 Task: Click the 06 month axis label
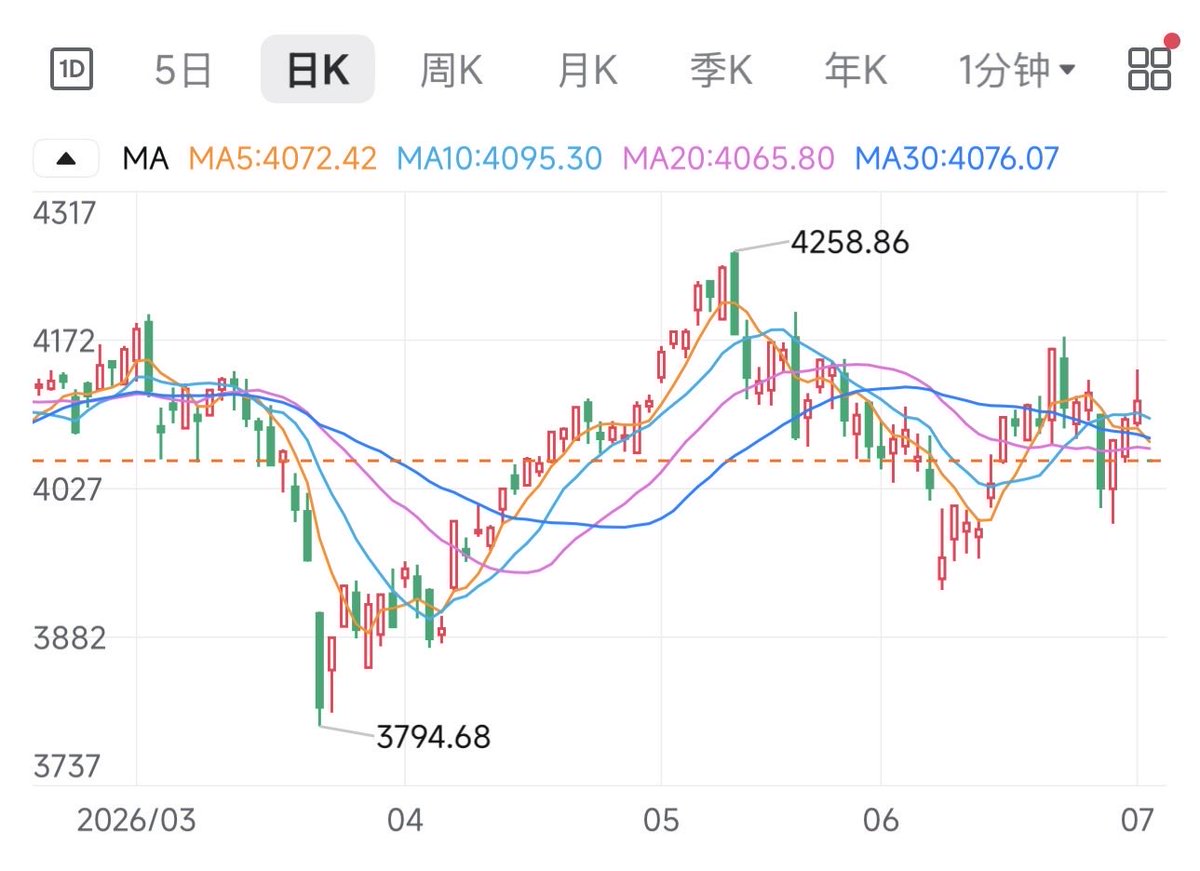881,821
